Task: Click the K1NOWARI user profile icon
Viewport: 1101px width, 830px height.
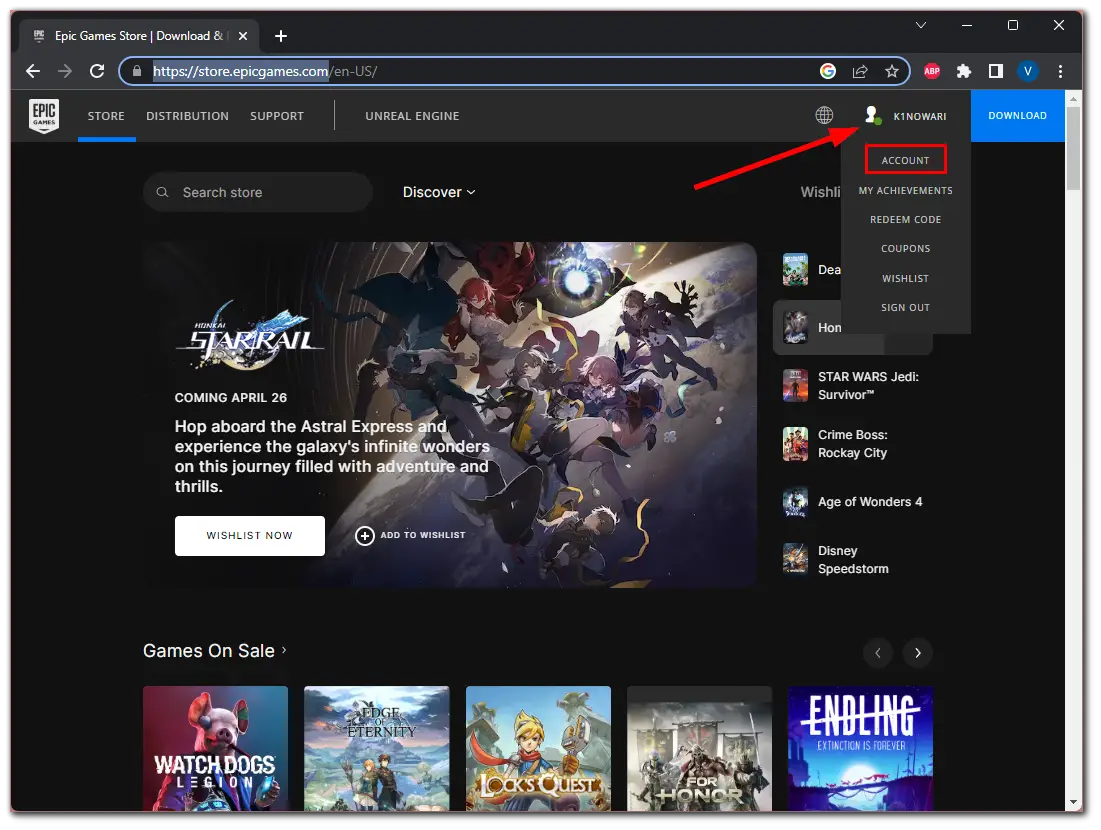Action: coord(873,116)
